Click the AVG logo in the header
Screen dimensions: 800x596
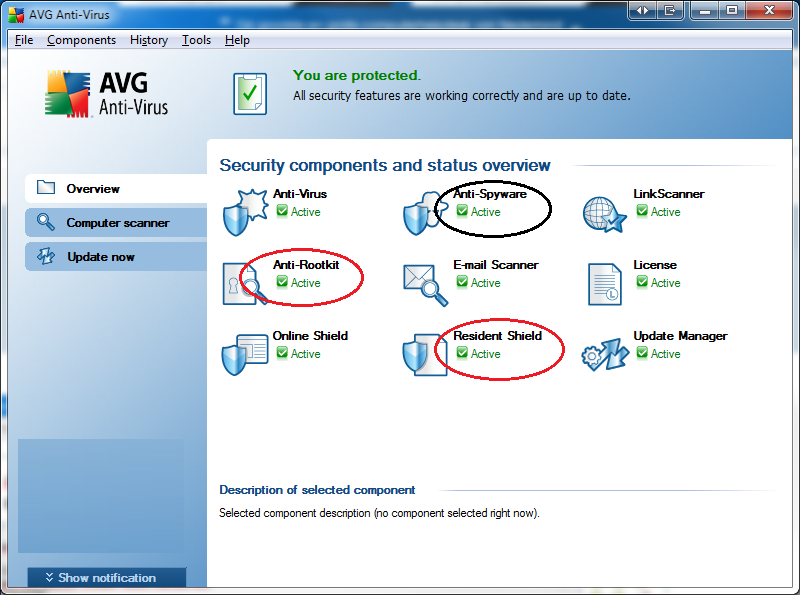point(107,94)
